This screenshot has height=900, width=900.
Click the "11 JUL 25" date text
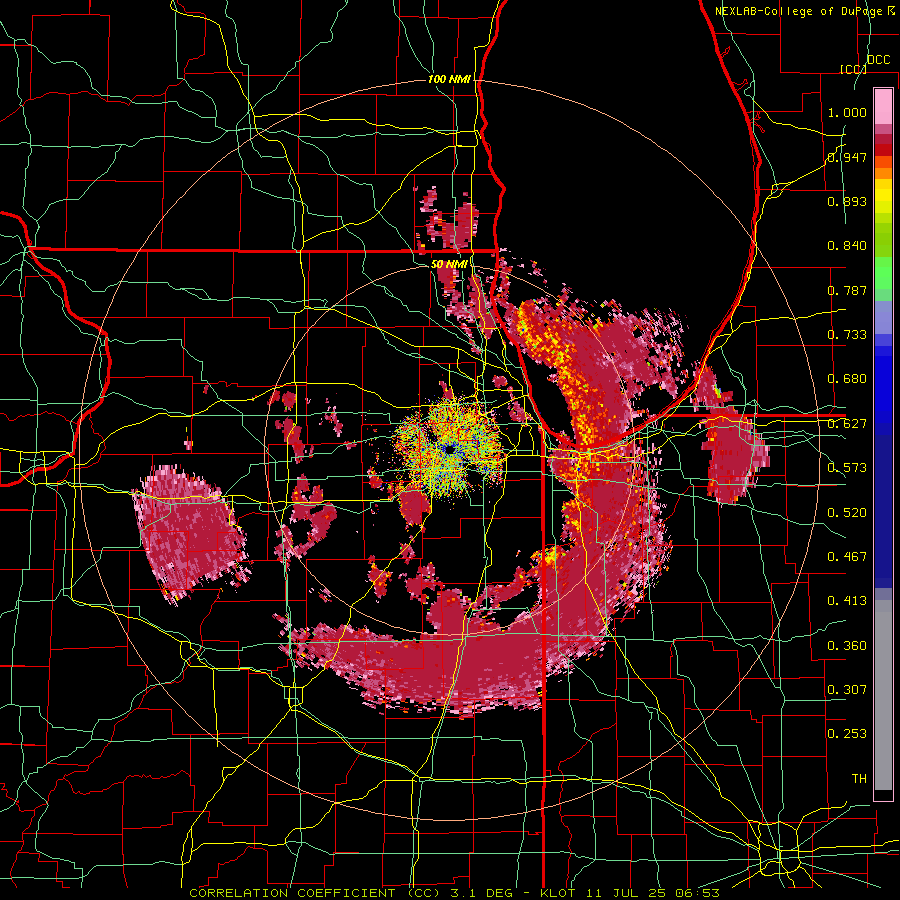coord(625,893)
